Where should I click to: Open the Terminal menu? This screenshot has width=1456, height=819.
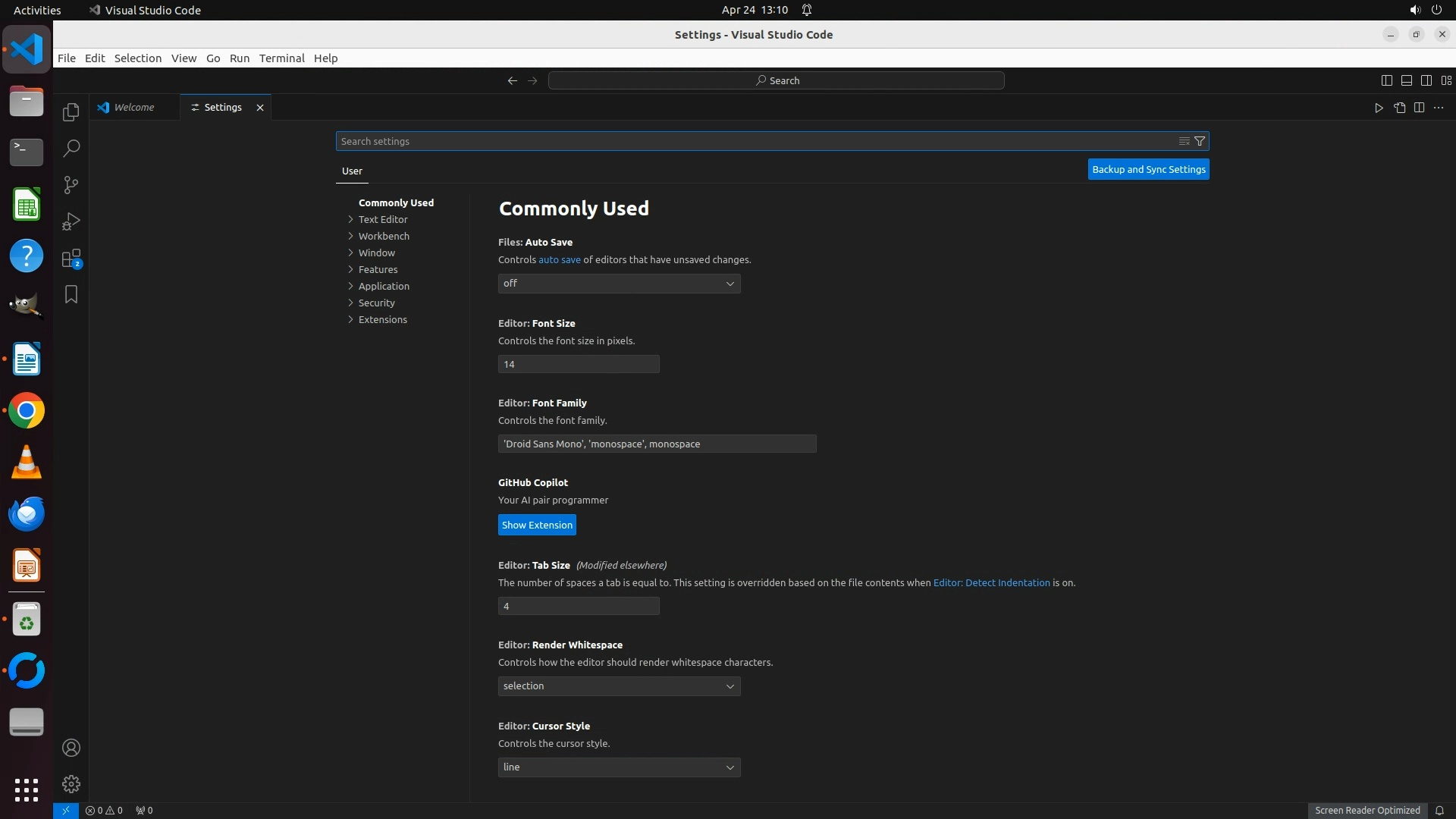281,58
